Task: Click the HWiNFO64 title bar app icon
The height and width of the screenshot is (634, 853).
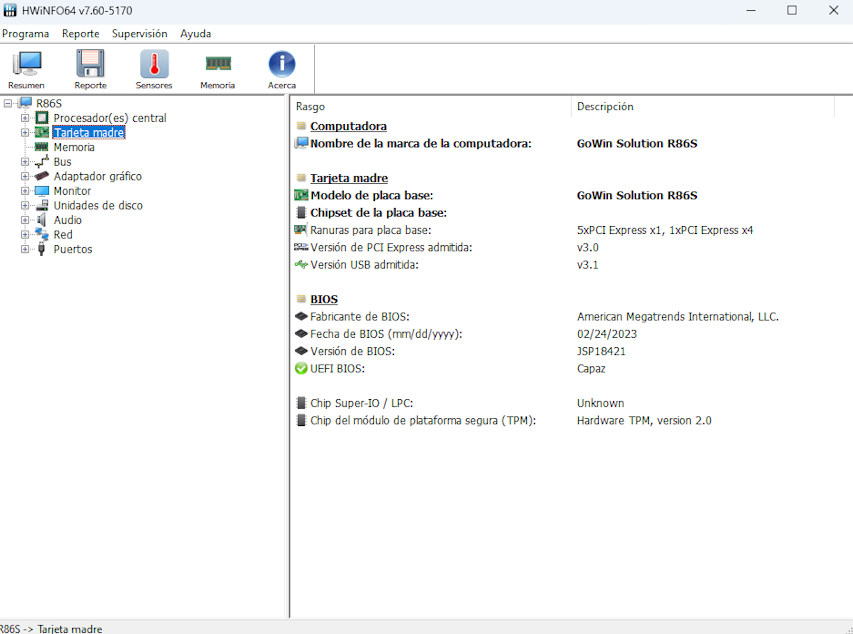Action: pos(10,10)
